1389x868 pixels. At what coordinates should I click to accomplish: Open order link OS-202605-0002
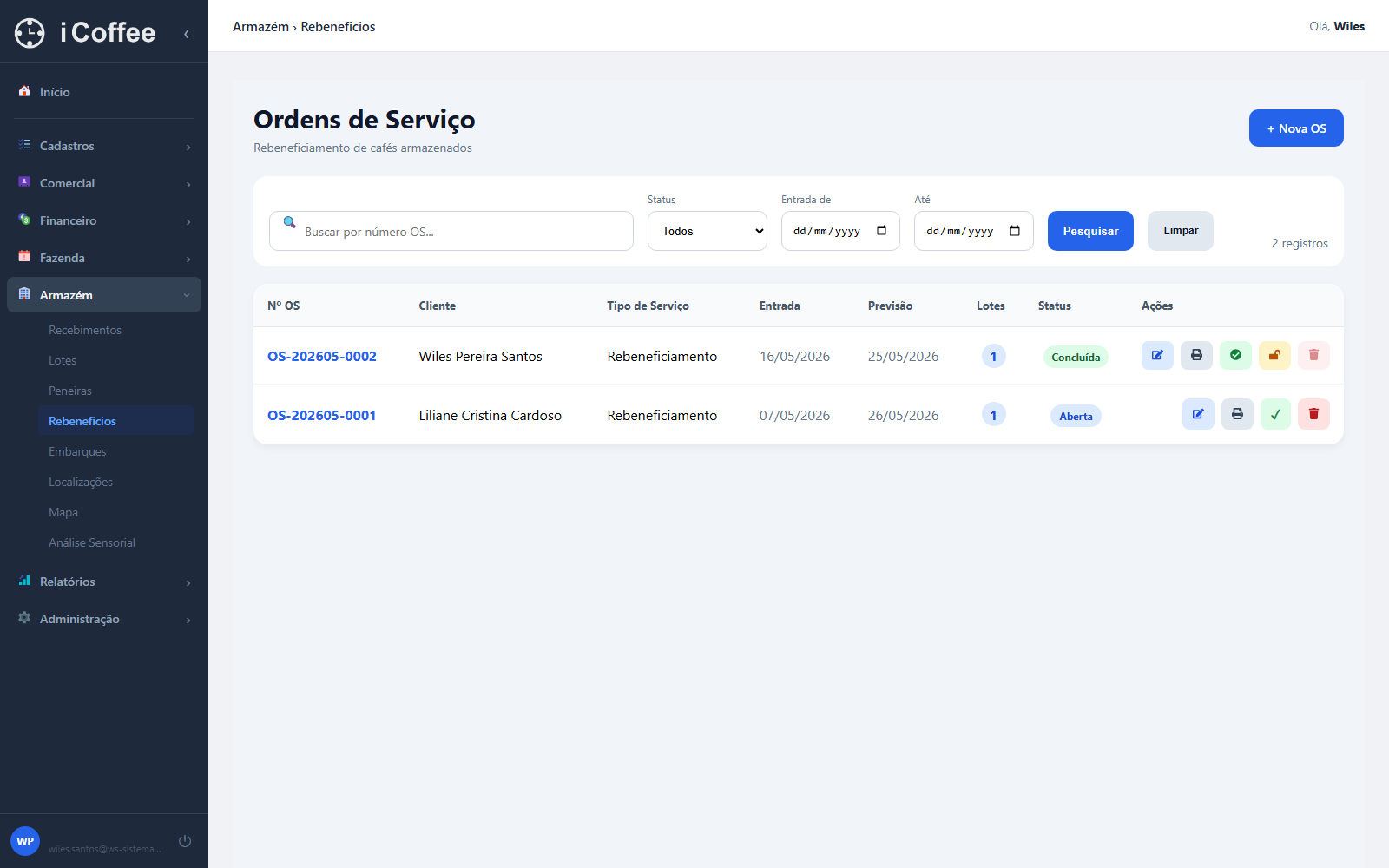click(322, 356)
